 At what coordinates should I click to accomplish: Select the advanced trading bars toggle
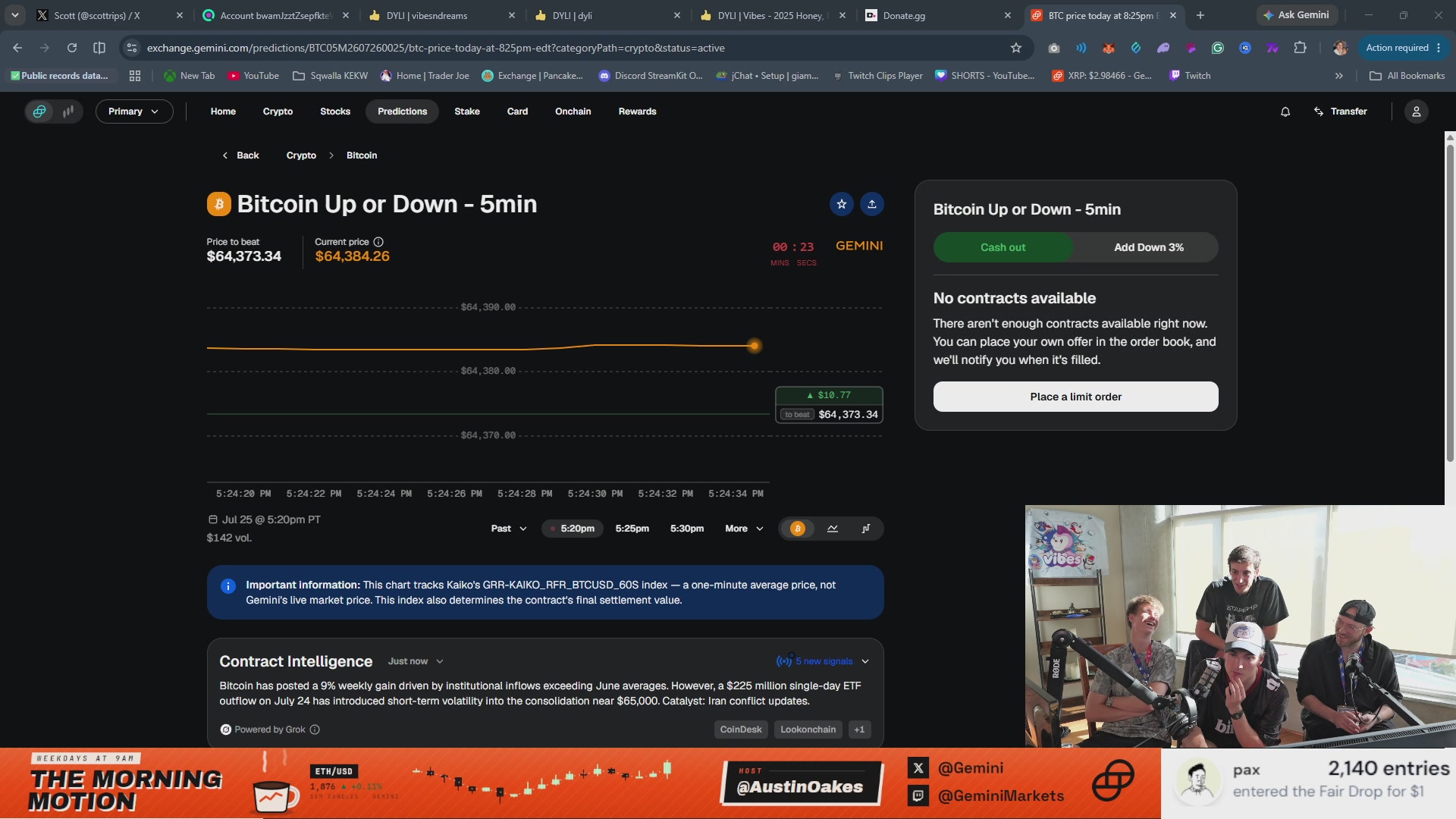tap(68, 111)
